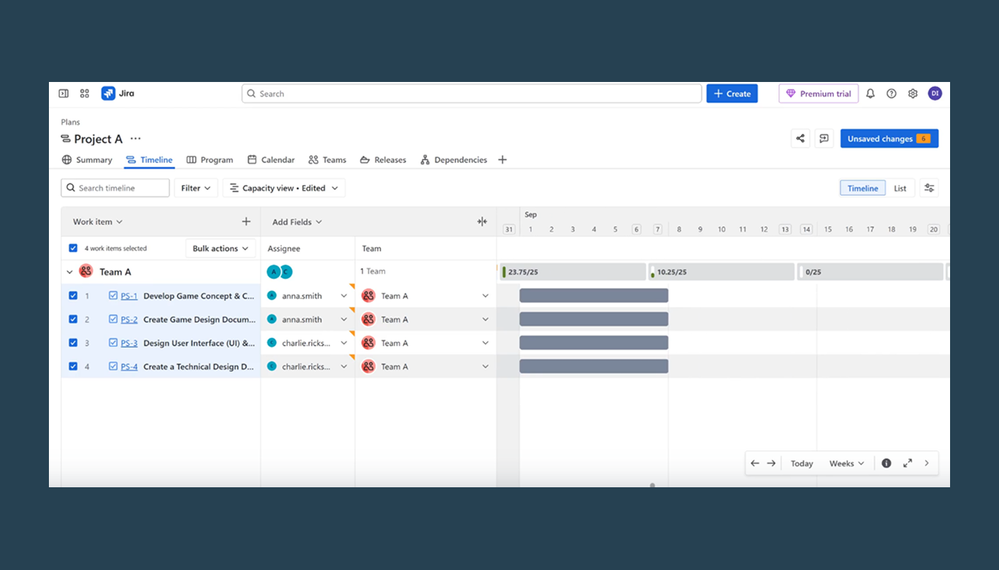
Task: Click the Jira logo
Action: (x=118, y=94)
